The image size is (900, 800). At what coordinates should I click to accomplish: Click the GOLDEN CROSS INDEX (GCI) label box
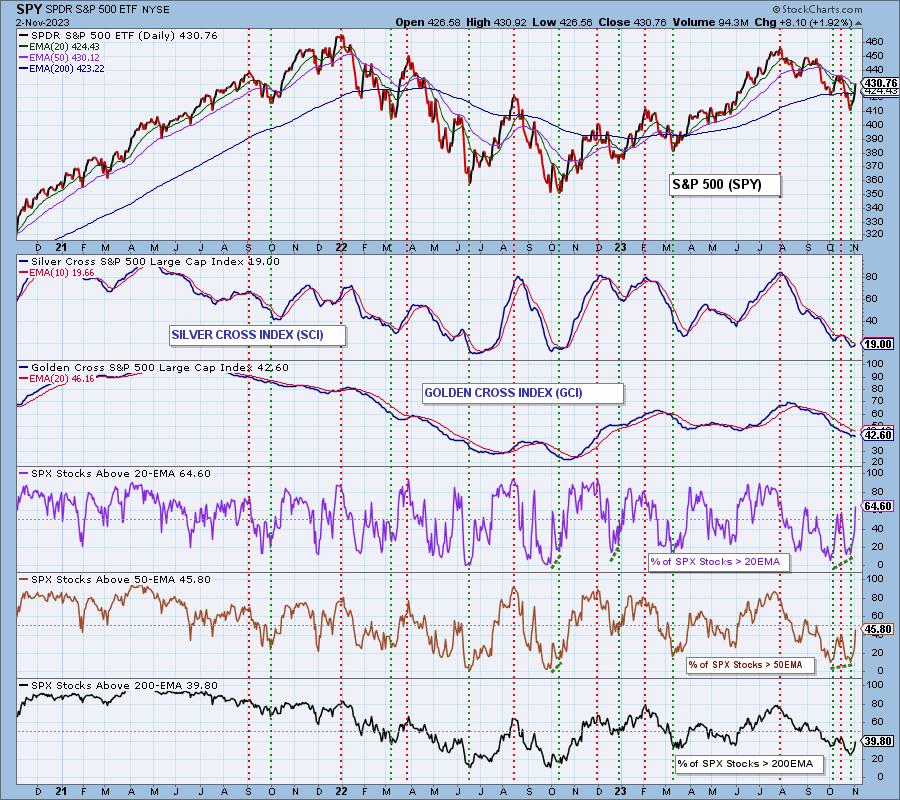(522, 394)
